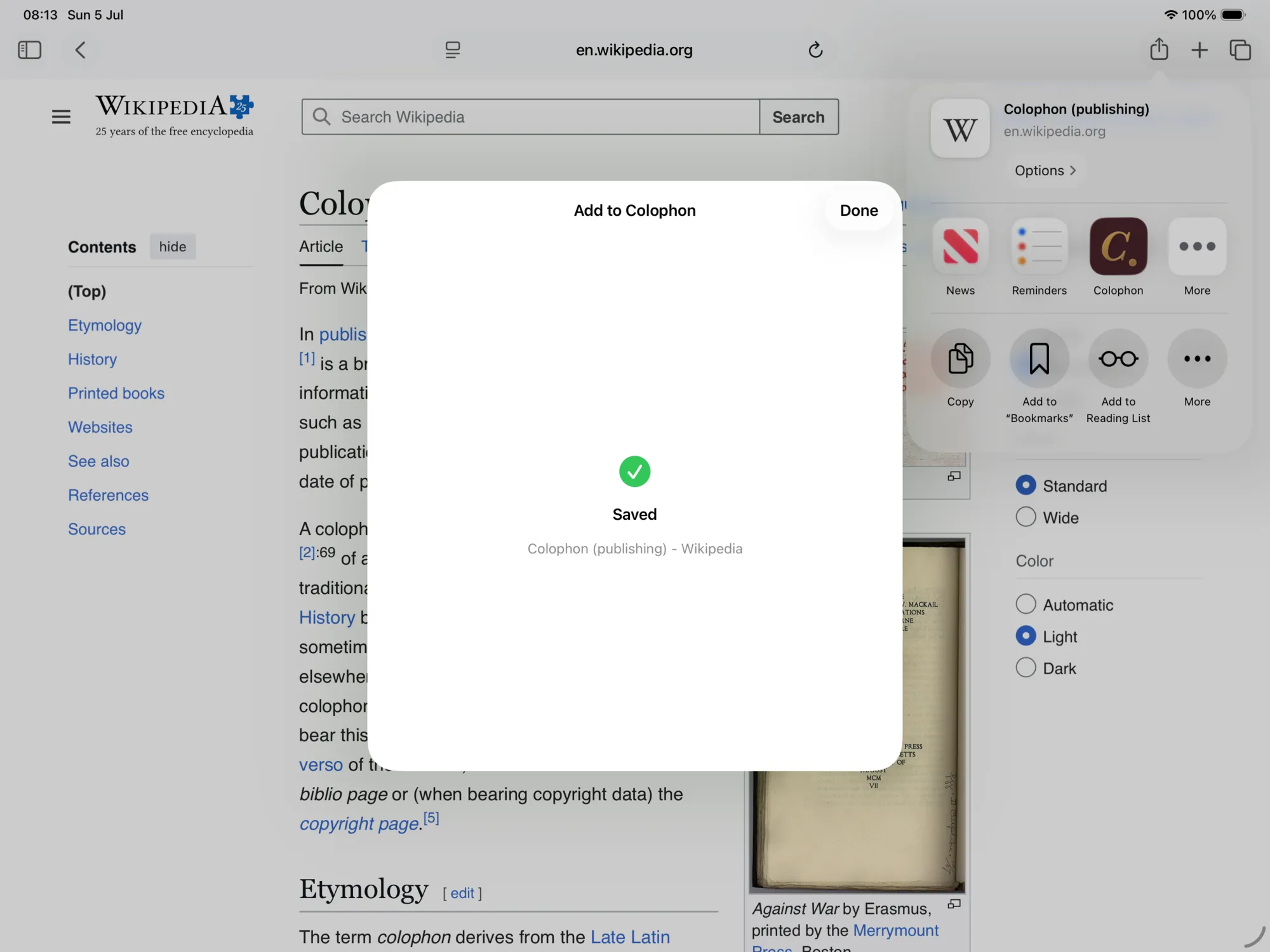Jump to History in contents list

(x=92, y=359)
